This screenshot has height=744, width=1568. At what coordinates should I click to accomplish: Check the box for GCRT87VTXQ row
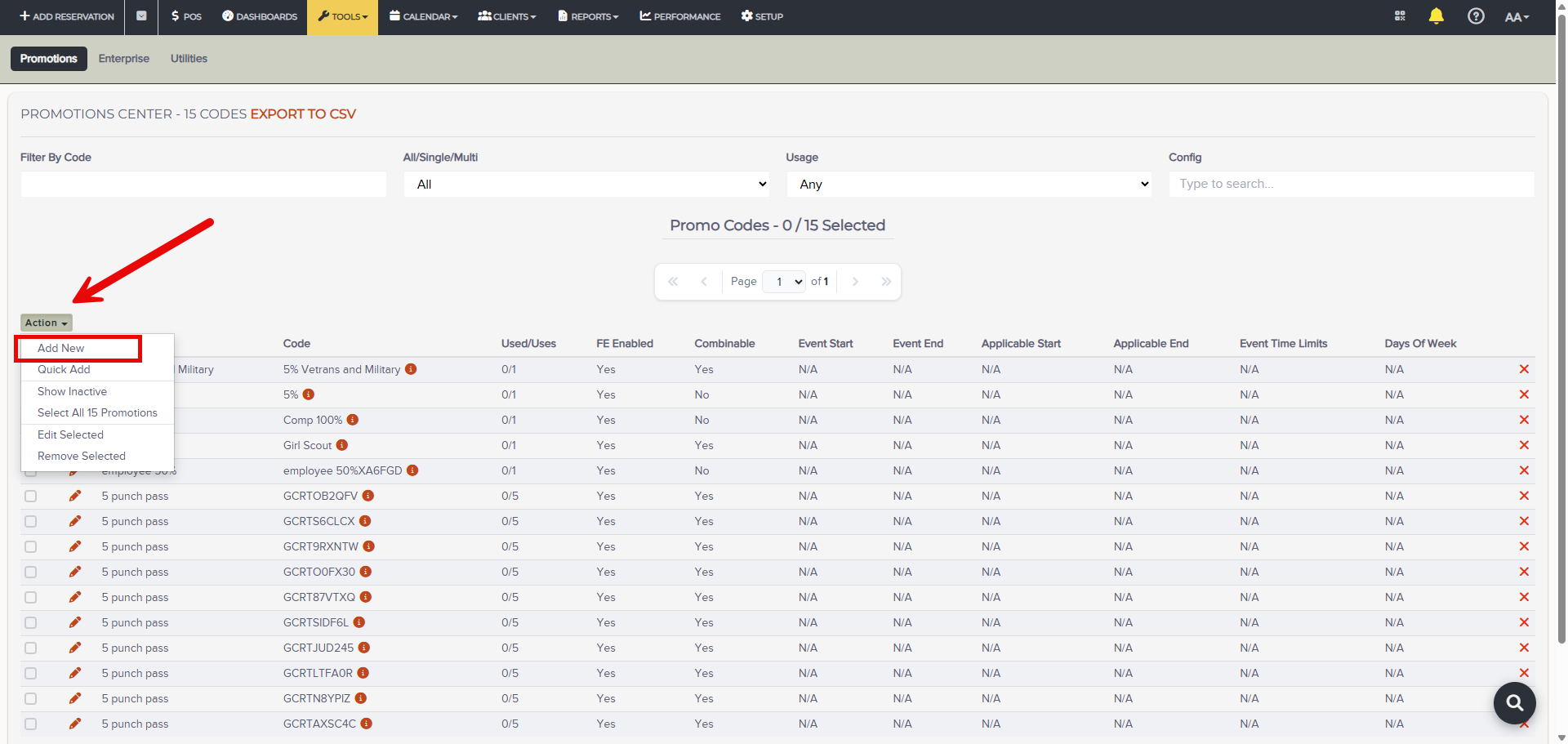[30, 597]
